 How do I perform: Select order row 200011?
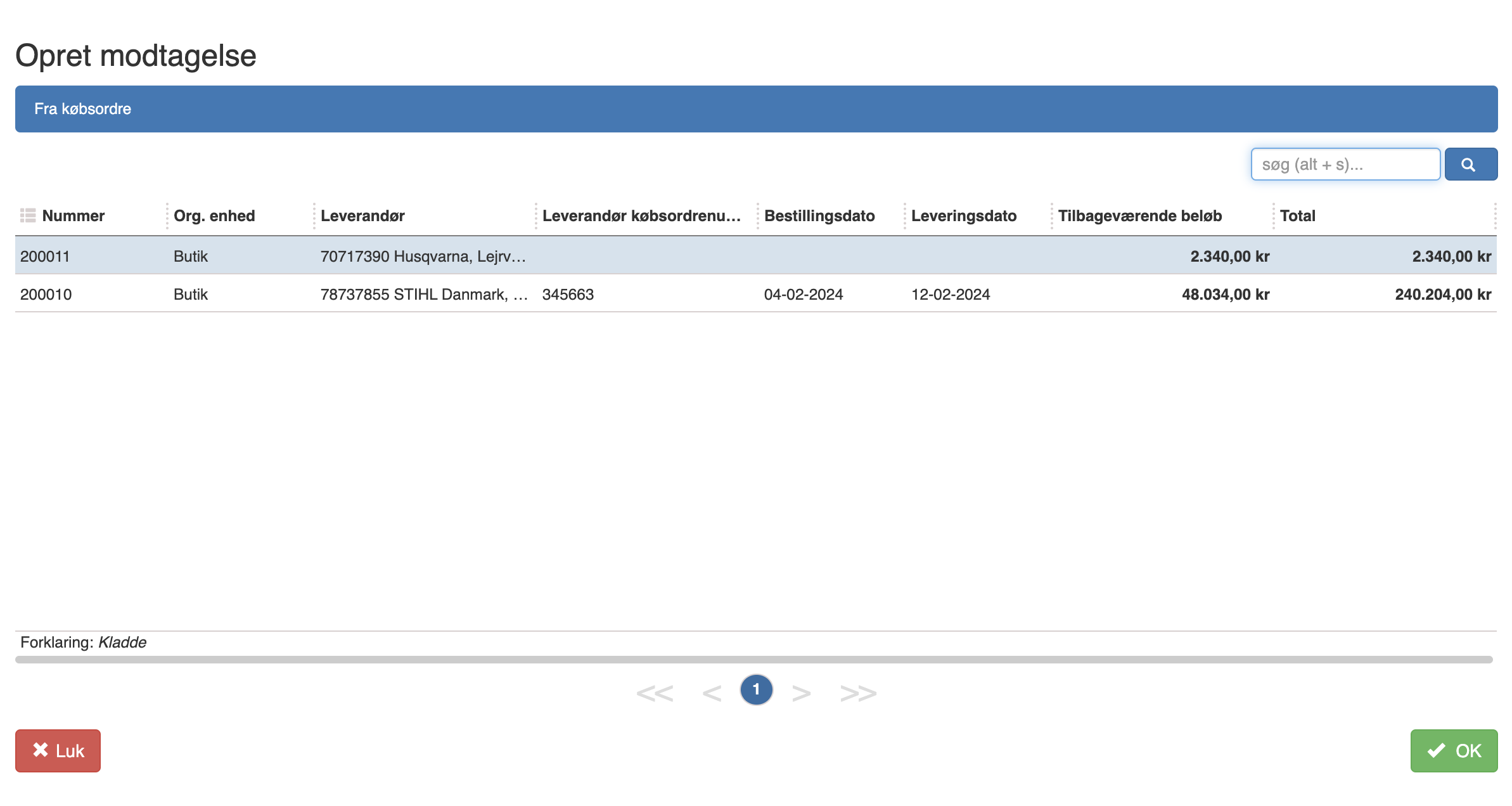coord(755,256)
